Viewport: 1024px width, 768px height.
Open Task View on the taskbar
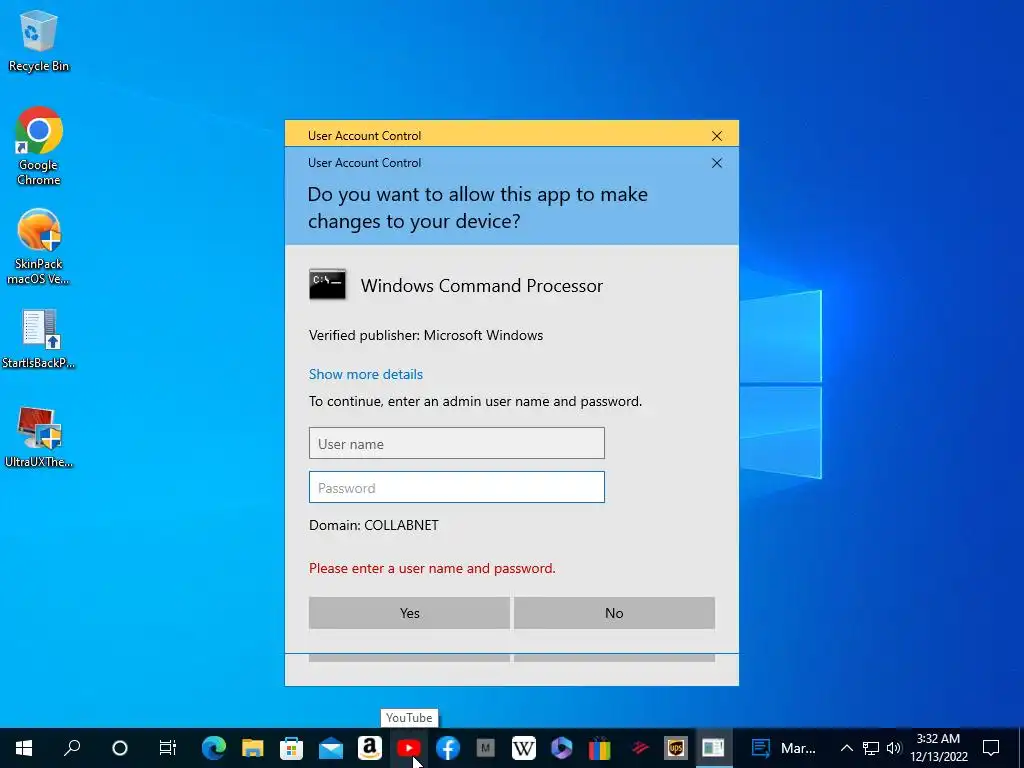(x=167, y=748)
